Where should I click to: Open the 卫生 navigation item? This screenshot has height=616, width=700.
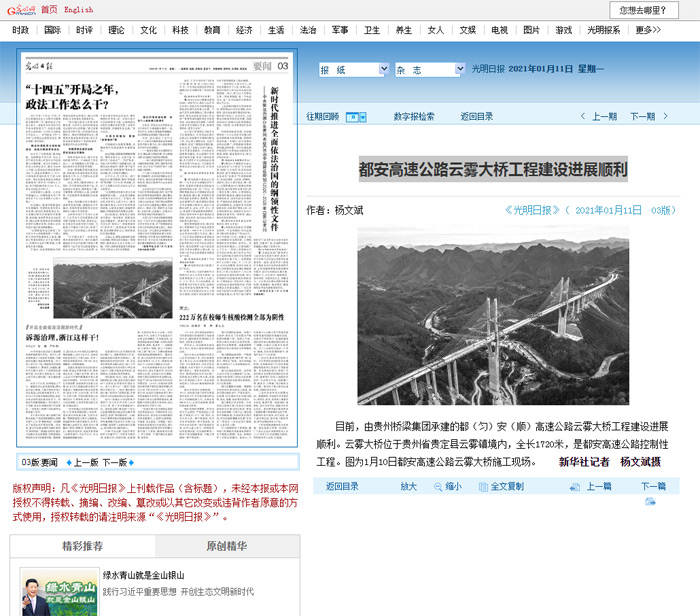tap(372, 30)
